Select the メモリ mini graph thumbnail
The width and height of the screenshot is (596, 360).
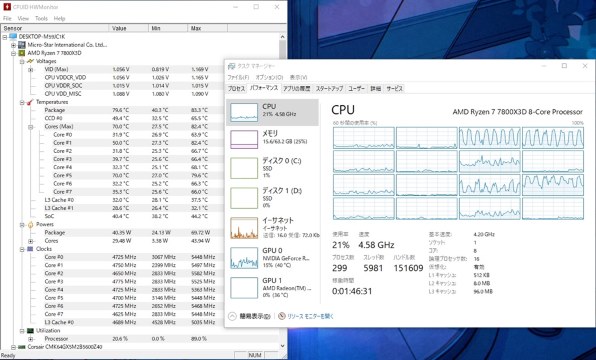point(244,139)
